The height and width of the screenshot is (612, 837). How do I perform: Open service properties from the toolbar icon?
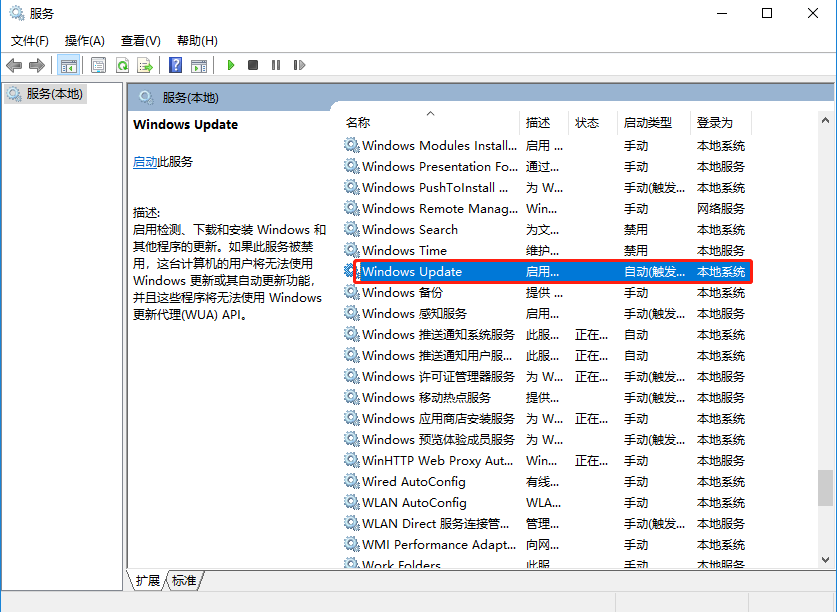click(98, 65)
